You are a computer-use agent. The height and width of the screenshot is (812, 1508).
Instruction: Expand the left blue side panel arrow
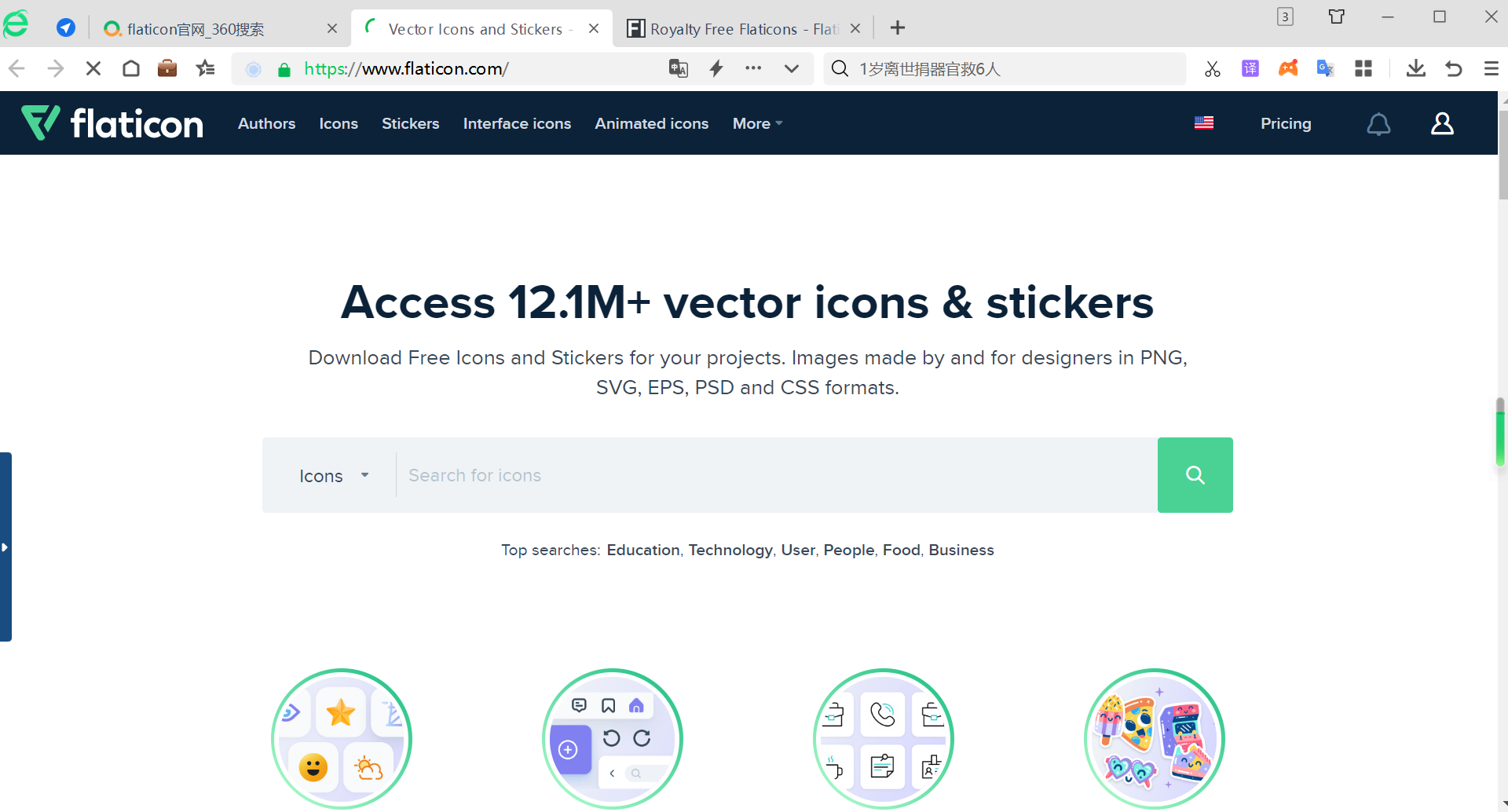(x=5, y=547)
